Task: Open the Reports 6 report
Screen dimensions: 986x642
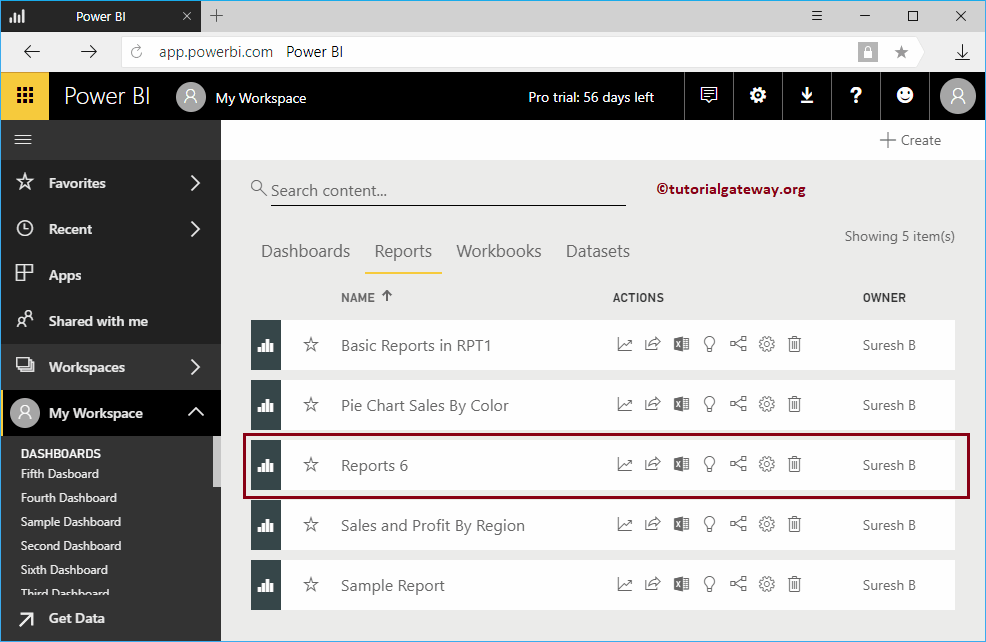Action: [x=374, y=465]
